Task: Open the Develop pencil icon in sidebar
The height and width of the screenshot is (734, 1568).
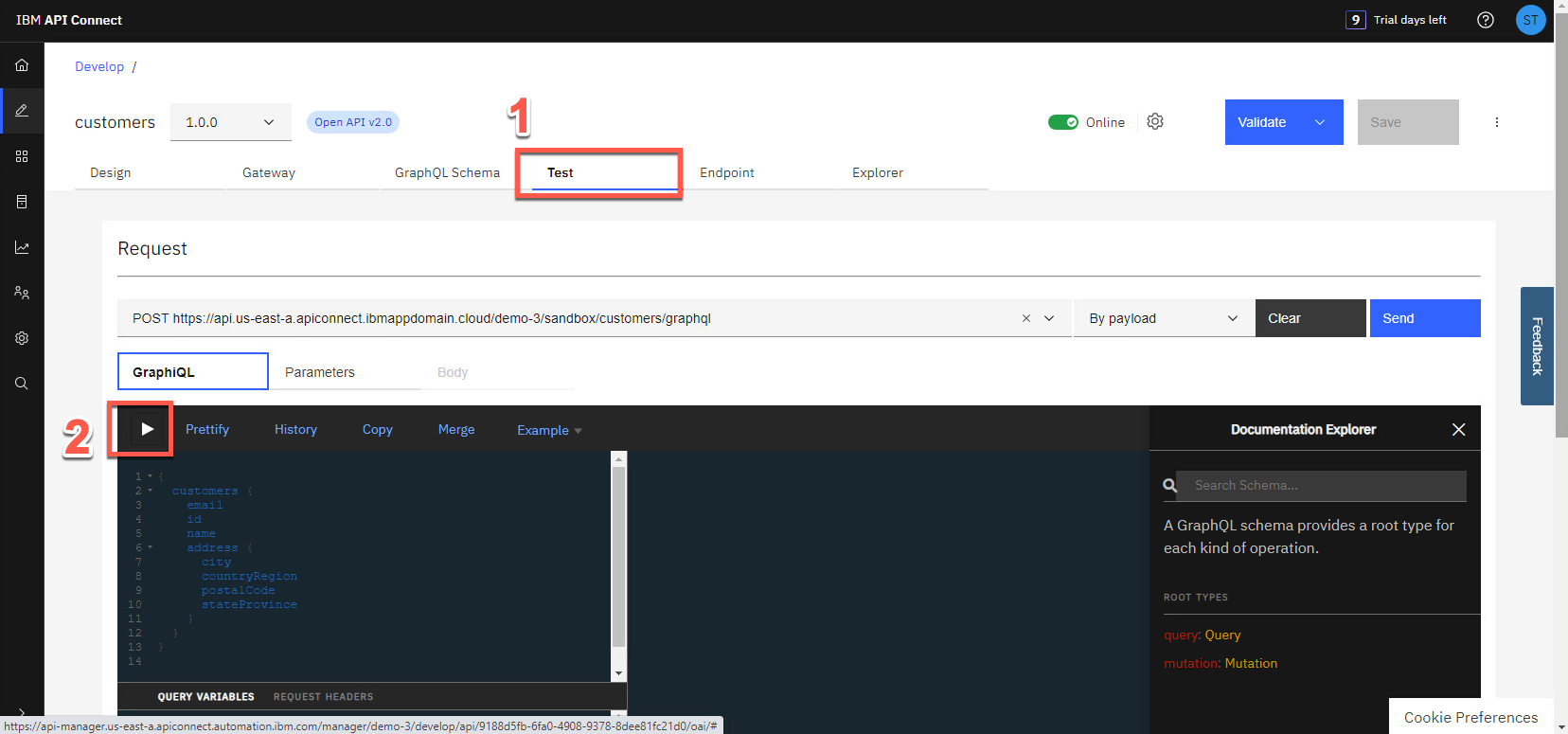Action: coord(22,111)
